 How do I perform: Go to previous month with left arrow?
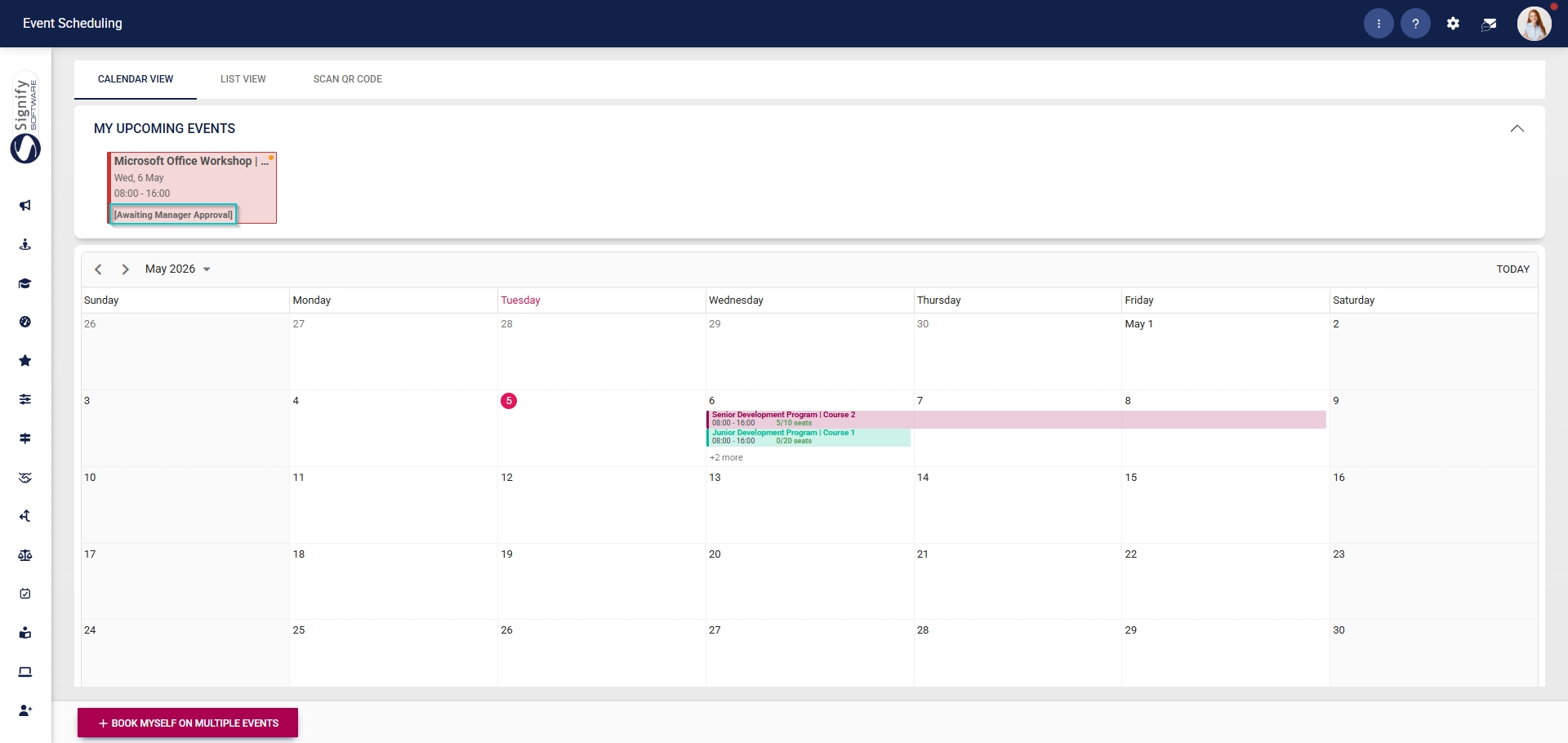pyautogui.click(x=98, y=269)
